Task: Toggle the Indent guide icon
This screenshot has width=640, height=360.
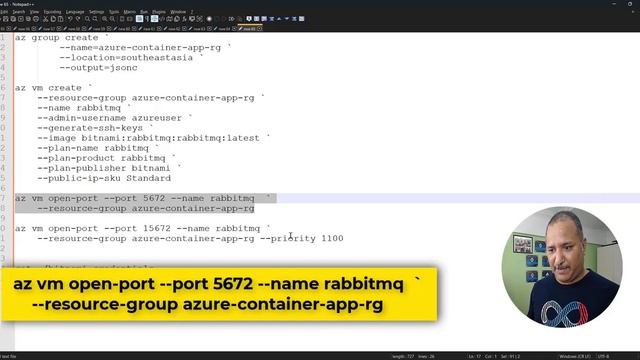Action: 154,19
